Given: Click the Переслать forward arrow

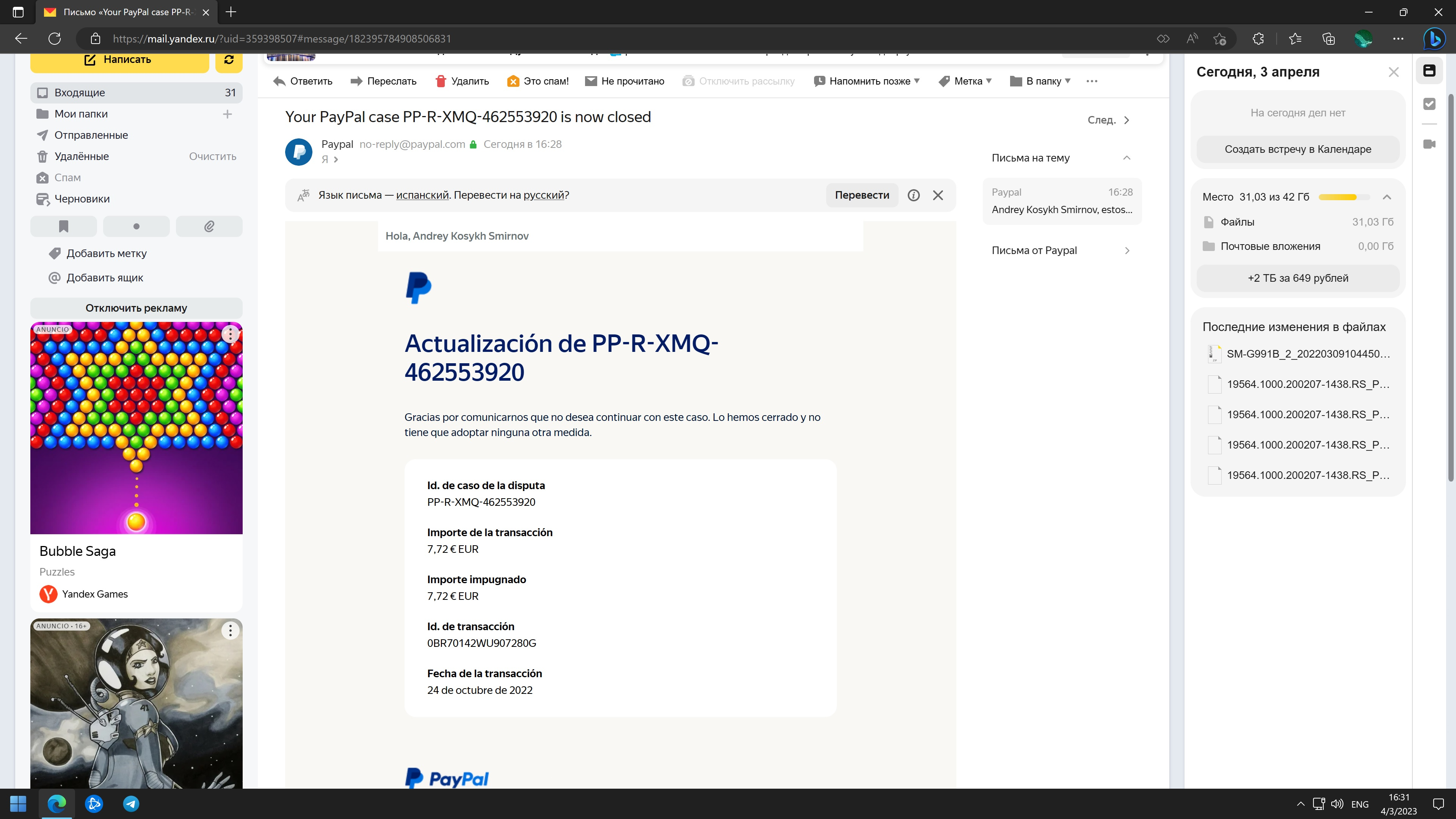Looking at the screenshot, I should point(356,82).
